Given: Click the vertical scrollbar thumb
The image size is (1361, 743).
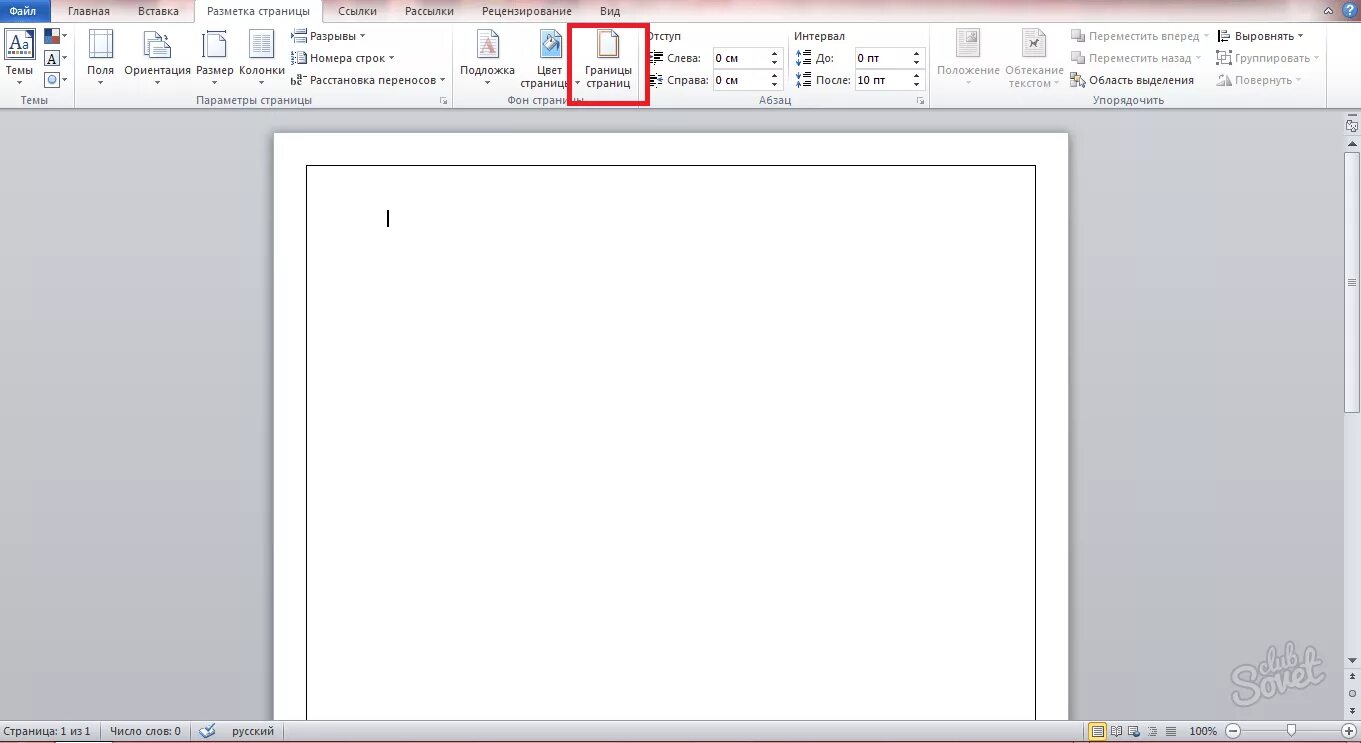Looking at the screenshot, I should 1352,283.
